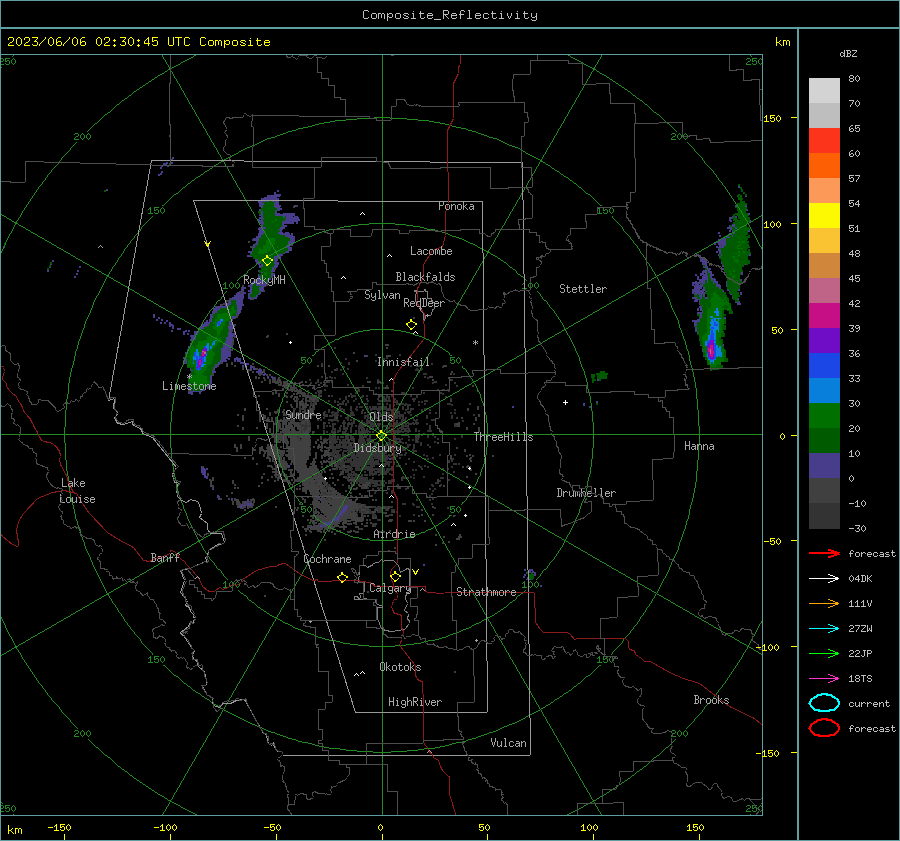Click the green swatch below 30 dBZ
The width and height of the screenshot is (900, 841).
[x=824, y=416]
